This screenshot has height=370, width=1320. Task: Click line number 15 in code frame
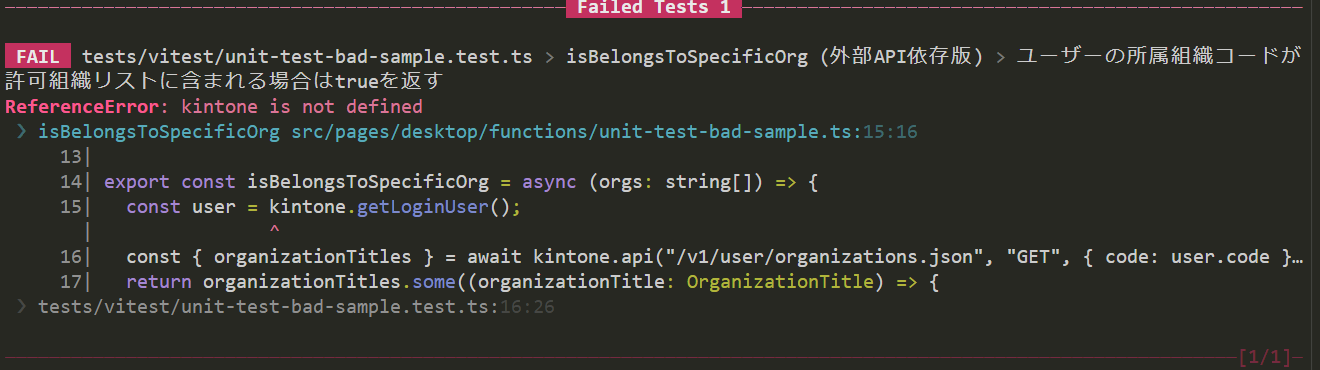[x=70, y=207]
